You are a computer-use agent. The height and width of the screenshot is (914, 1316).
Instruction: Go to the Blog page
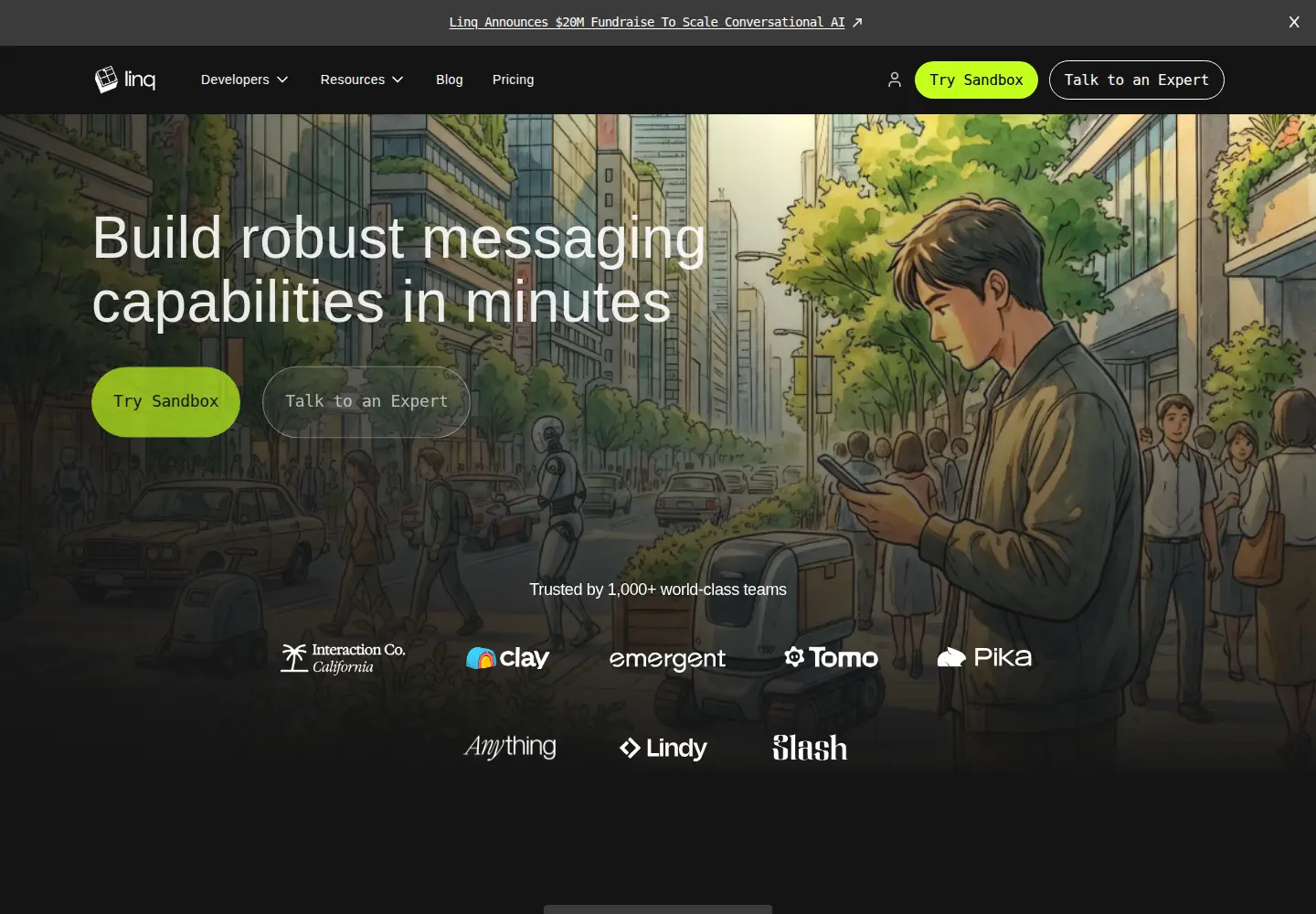[450, 80]
